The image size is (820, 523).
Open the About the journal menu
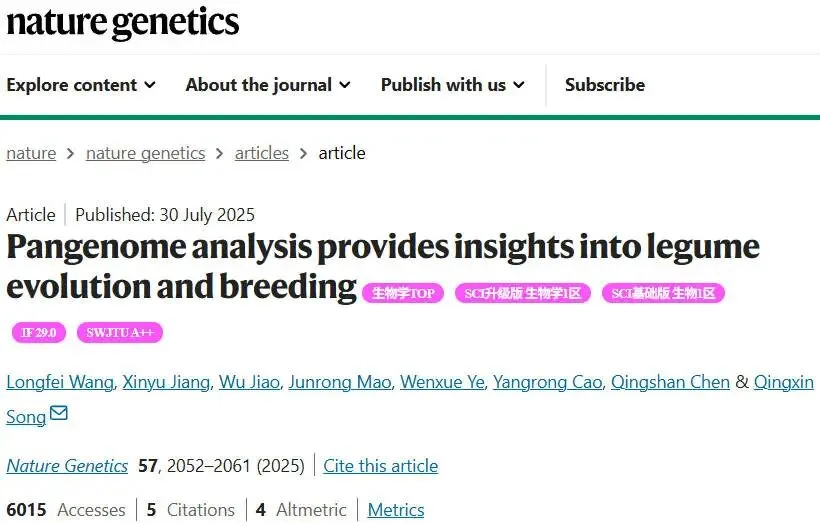tap(268, 85)
